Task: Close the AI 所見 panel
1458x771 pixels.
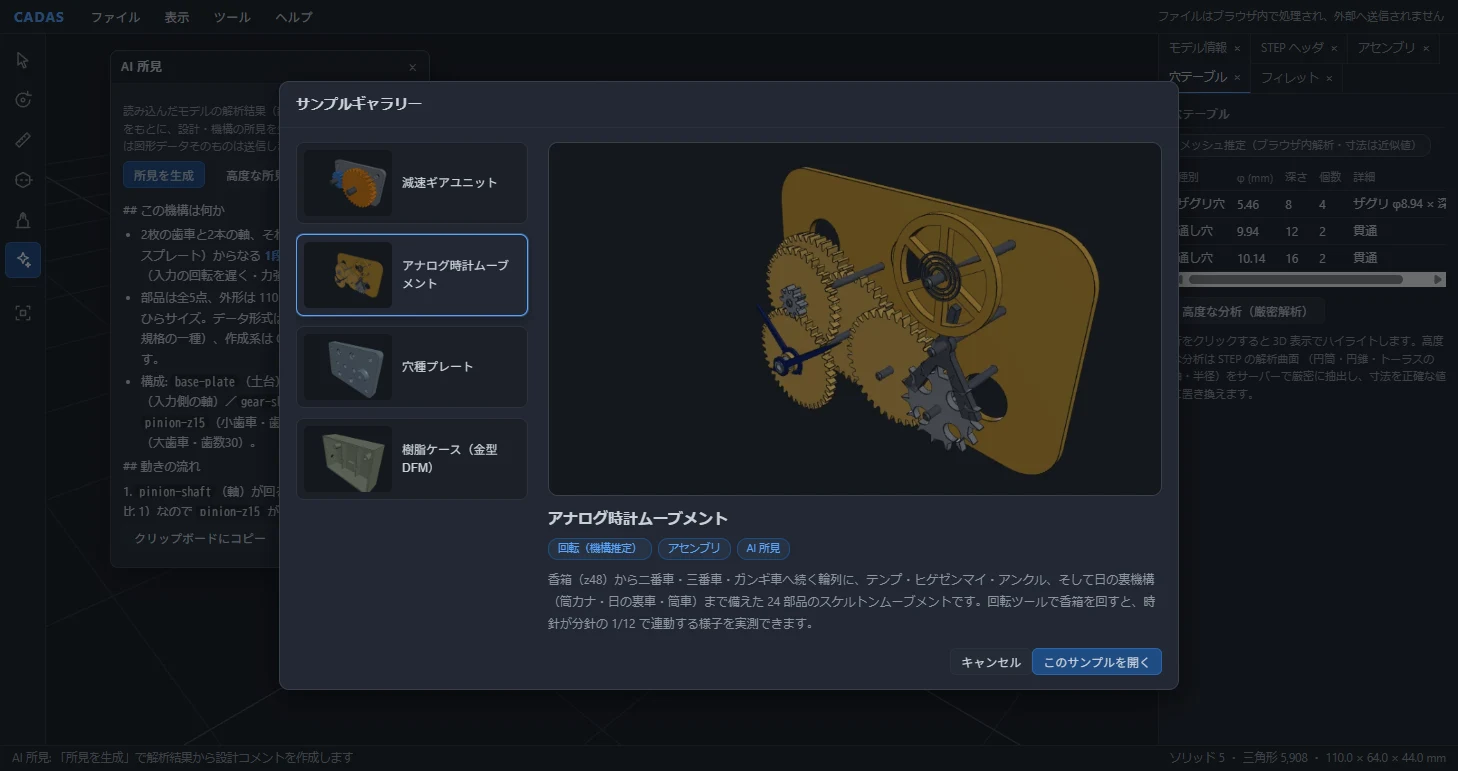Action: pos(412,67)
